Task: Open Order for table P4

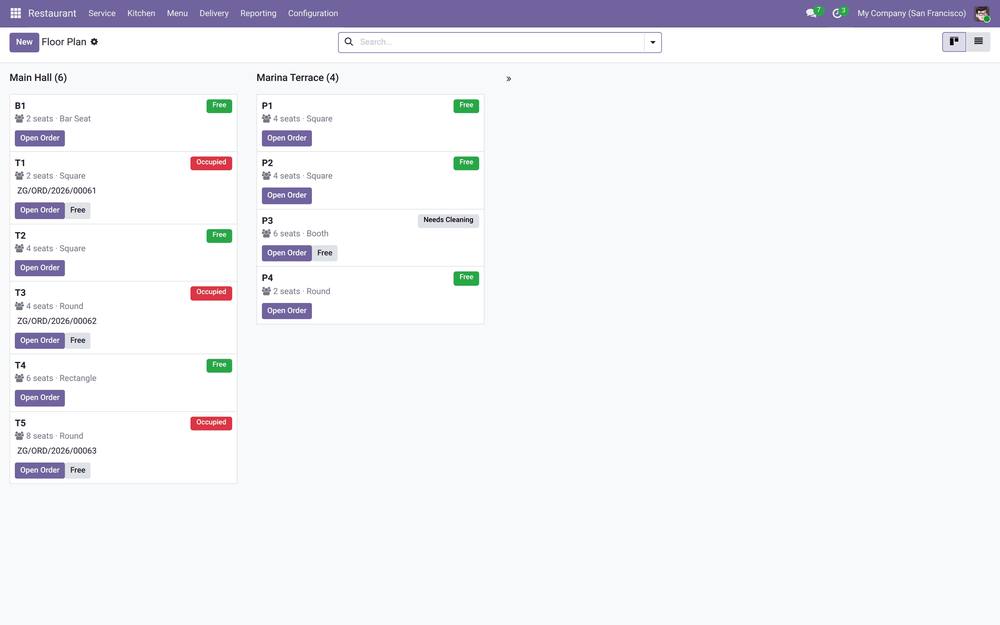Action: tap(286, 311)
